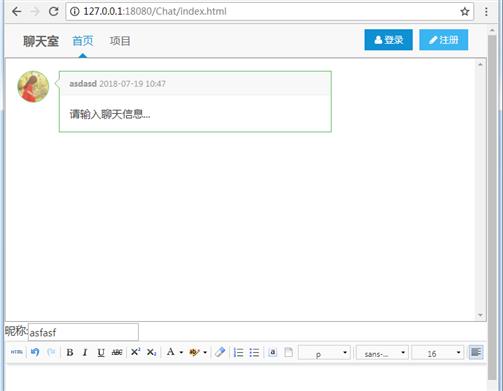
Task: Insert an ordered numbered list
Action: pos(238,352)
